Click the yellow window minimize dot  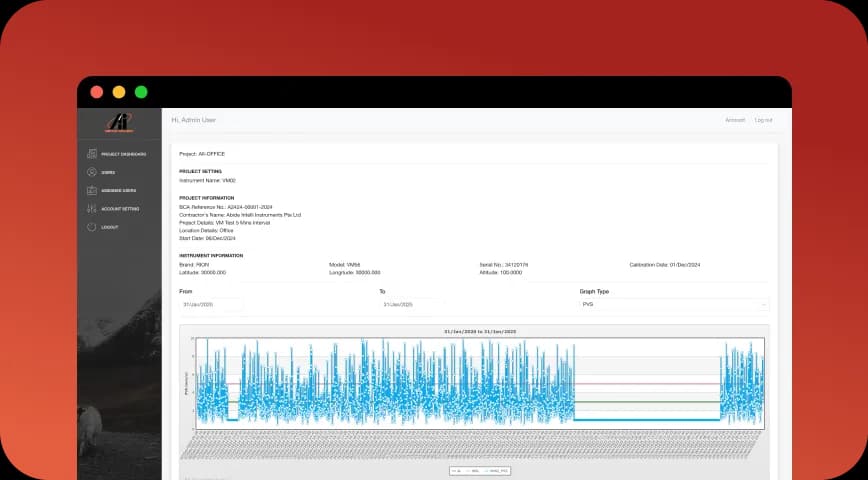pos(119,92)
